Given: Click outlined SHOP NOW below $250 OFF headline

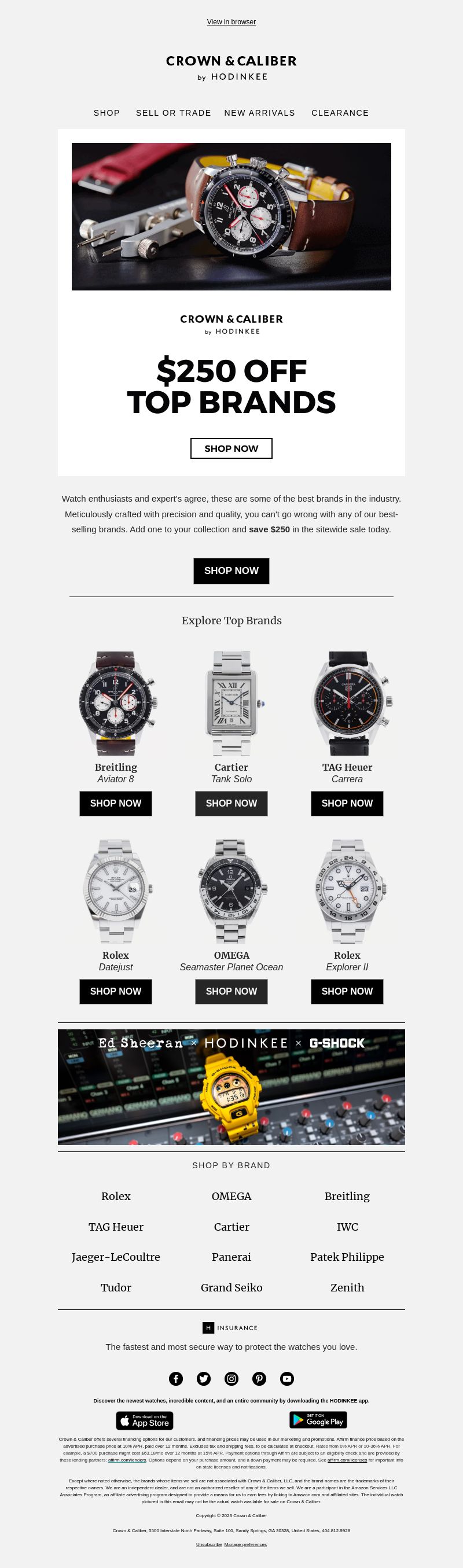Looking at the screenshot, I should coord(231,448).
